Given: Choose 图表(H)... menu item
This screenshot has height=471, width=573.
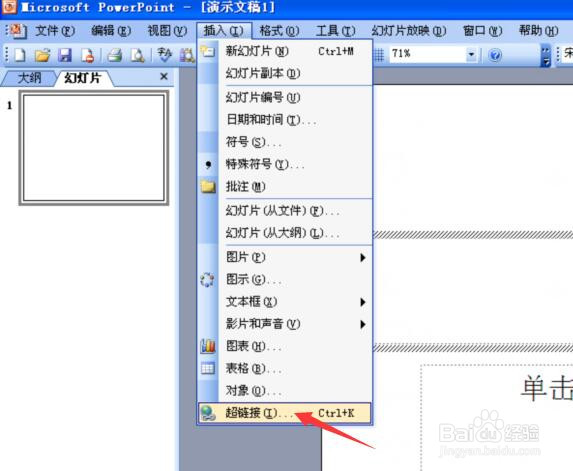Looking at the screenshot, I should [x=285, y=346].
